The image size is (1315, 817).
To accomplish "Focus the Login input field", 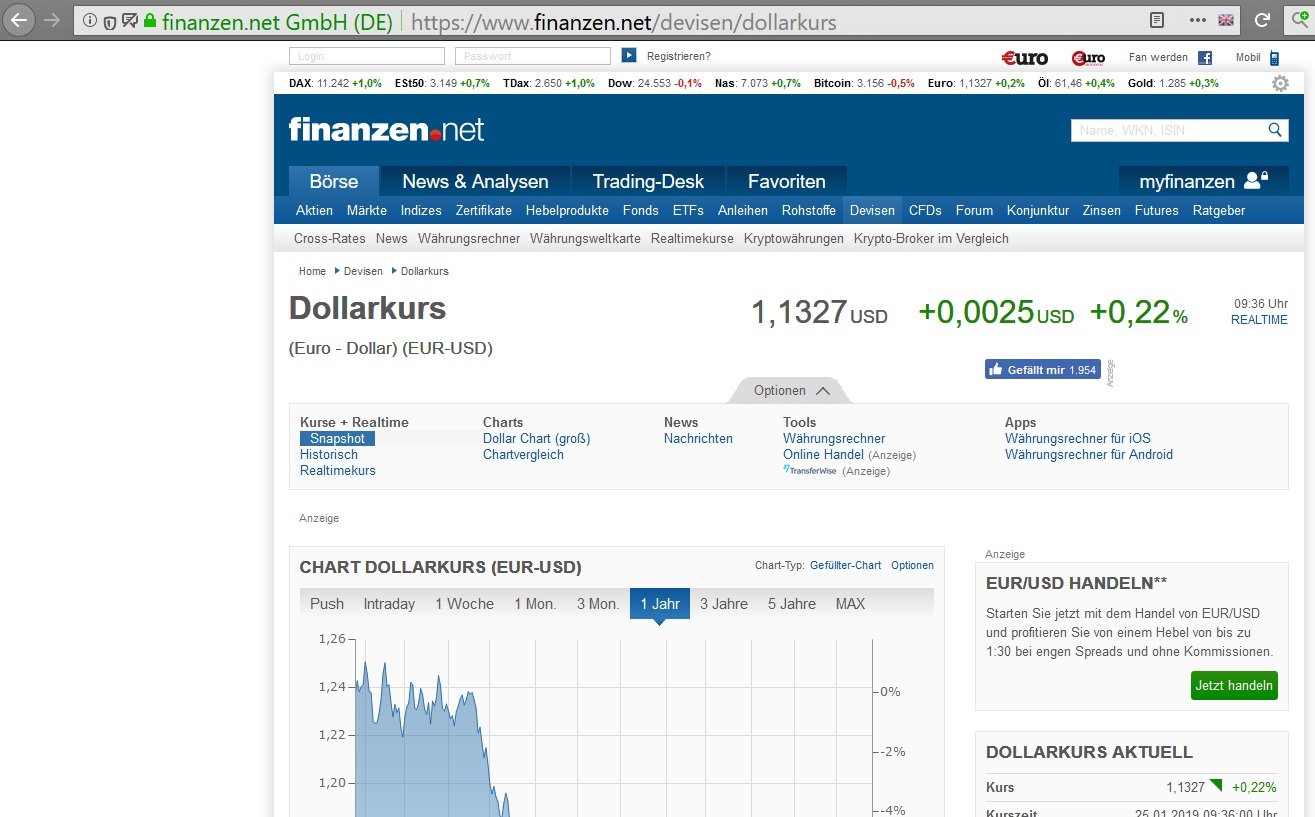I will pos(367,56).
